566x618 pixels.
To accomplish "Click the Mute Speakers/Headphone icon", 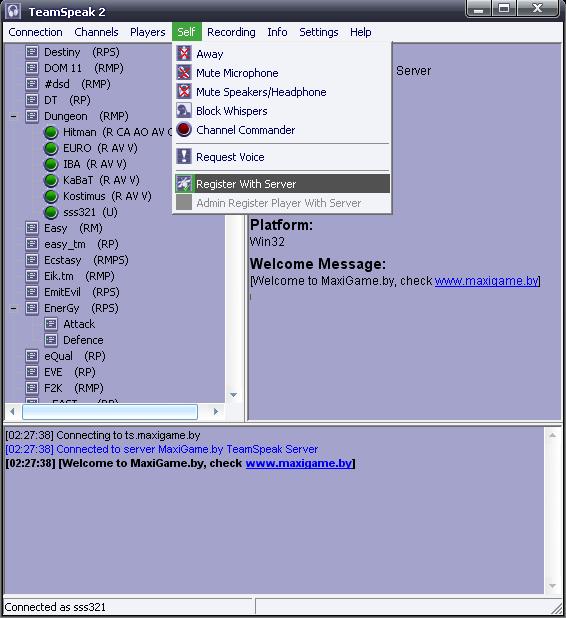I will pyautogui.click(x=184, y=91).
